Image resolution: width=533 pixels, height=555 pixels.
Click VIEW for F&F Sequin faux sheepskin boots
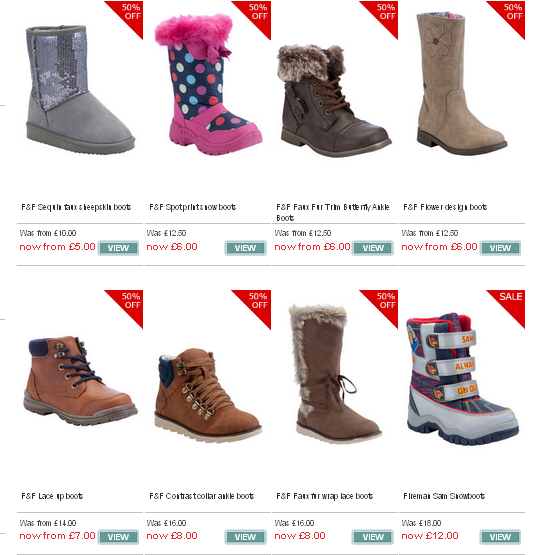[x=118, y=248]
